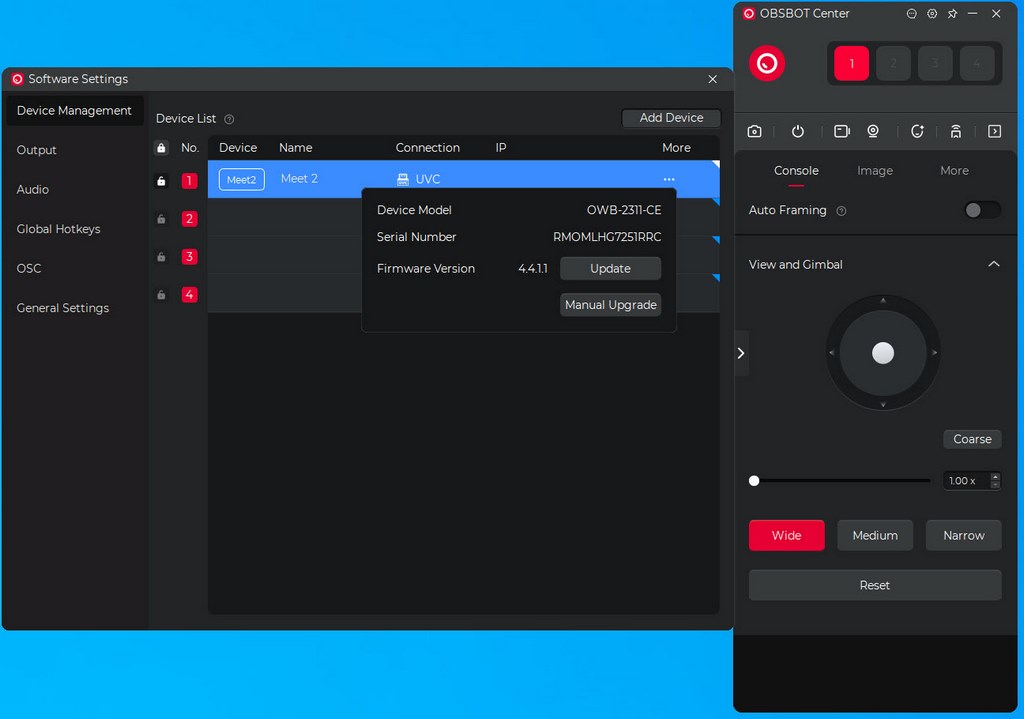Toggle the lock for device row 2

tap(161, 219)
